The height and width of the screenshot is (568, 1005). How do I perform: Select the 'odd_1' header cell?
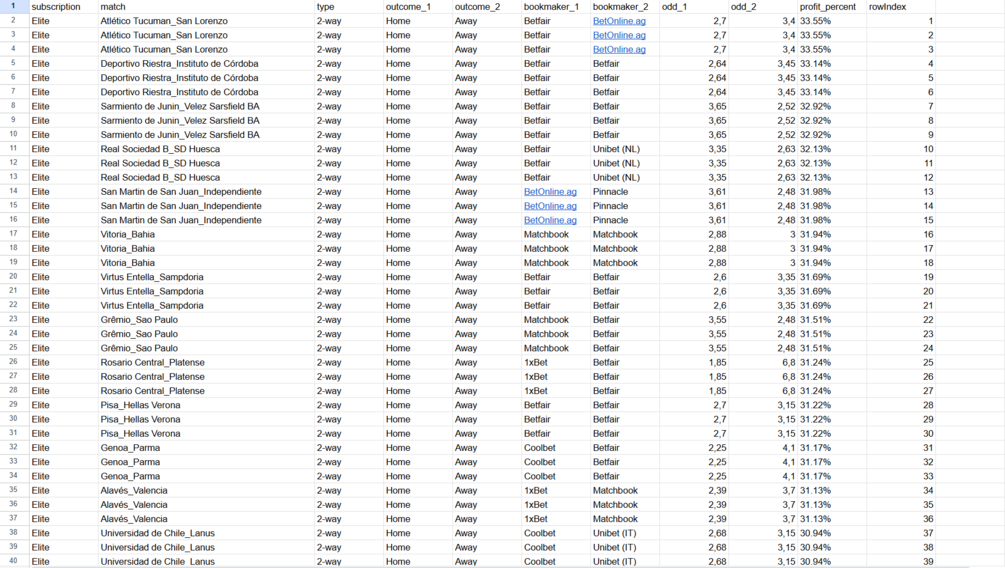(694, 7)
